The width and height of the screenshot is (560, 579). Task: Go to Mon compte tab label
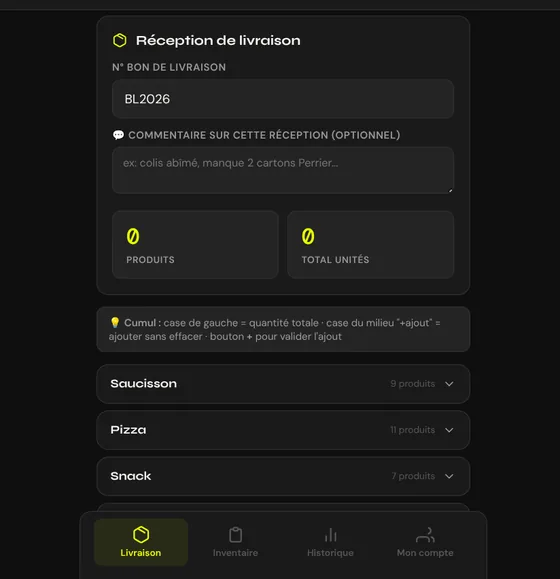point(425,553)
